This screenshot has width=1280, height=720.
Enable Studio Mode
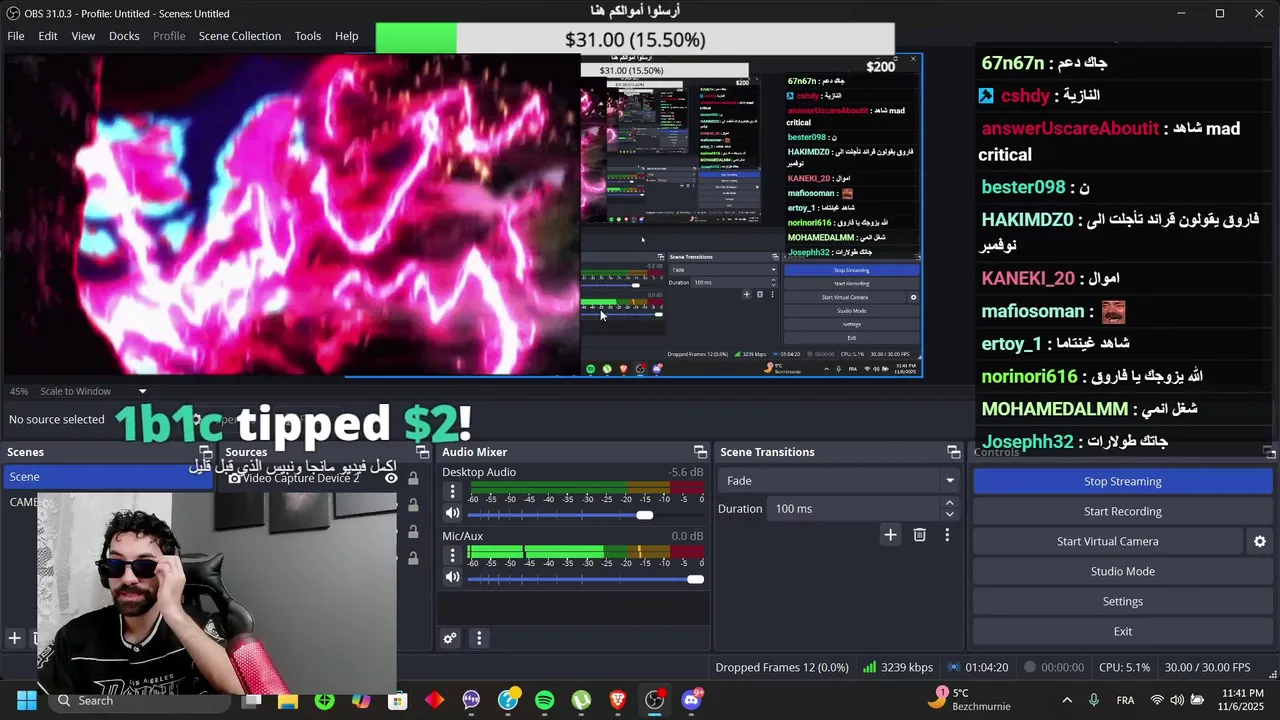(x=1123, y=571)
